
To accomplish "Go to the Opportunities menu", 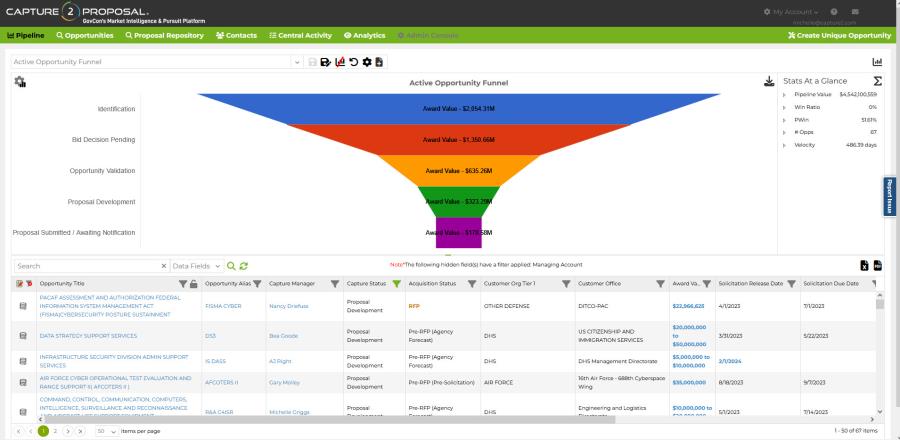I will (x=85, y=36).
